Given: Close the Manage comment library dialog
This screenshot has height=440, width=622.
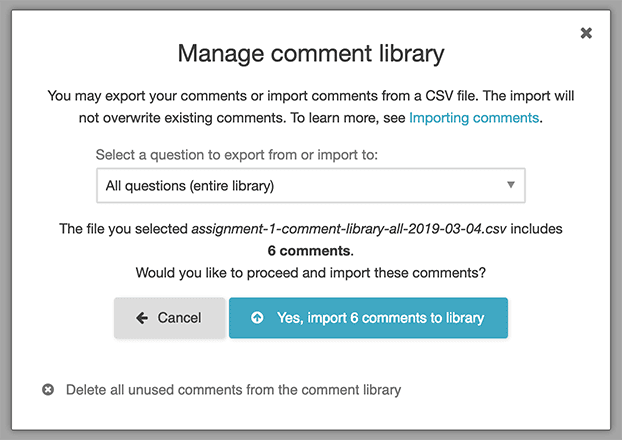Looking at the screenshot, I should 586,33.
